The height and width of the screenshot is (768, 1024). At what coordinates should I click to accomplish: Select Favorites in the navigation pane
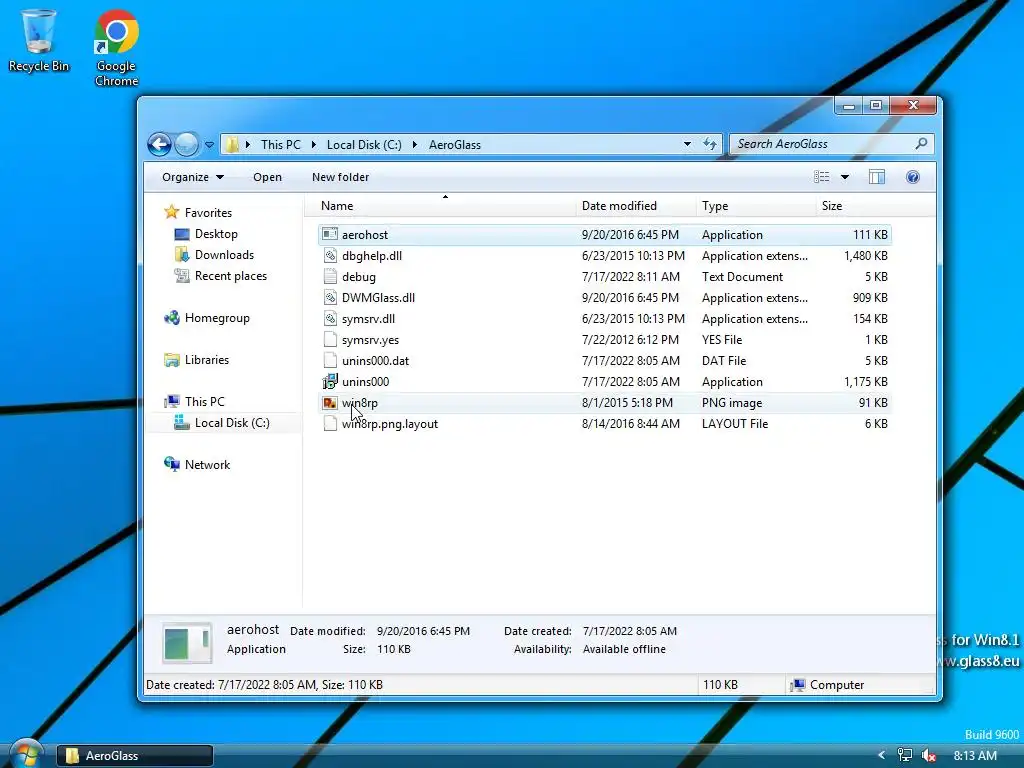pyautogui.click(x=198, y=212)
